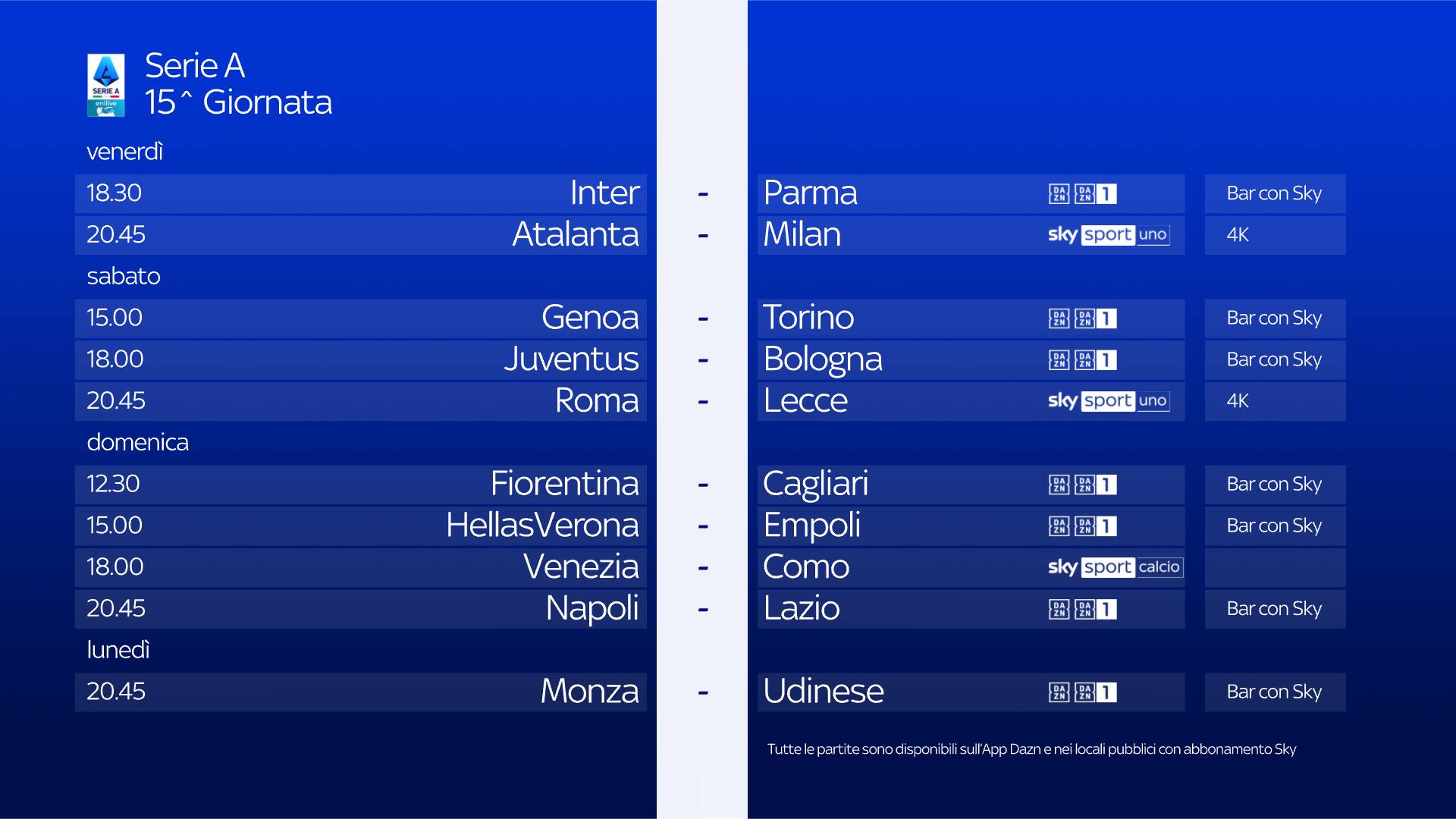Click the Sky Sport Calcio logo next to Como

[x=1115, y=567]
